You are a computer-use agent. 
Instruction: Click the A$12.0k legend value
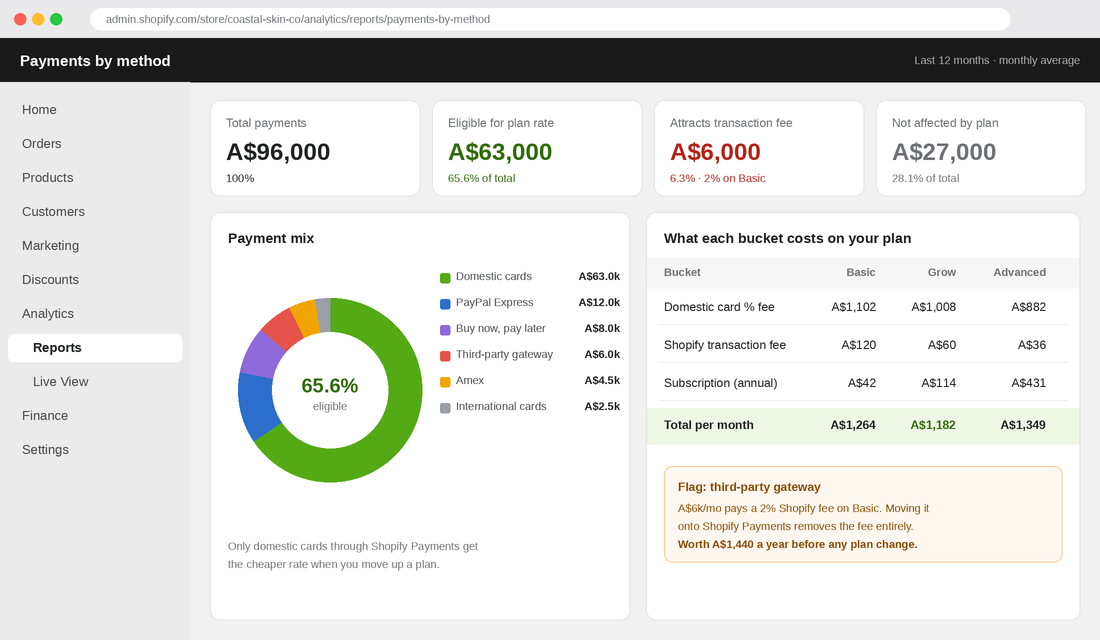pyautogui.click(x=599, y=302)
